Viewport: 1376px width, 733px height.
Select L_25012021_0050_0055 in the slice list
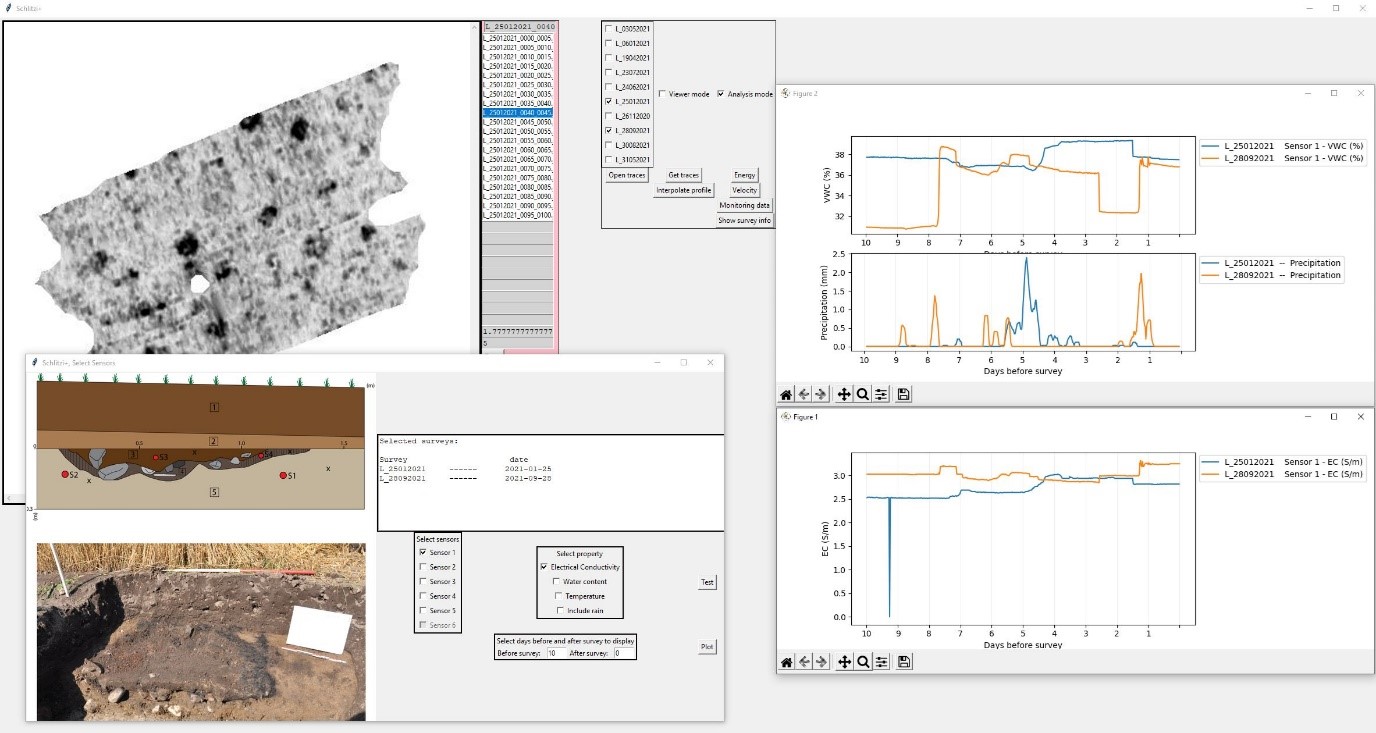coord(517,131)
